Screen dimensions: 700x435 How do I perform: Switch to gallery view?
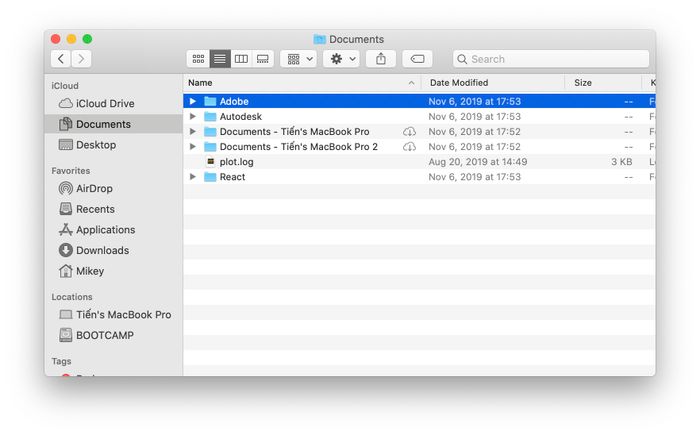(x=262, y=59)
